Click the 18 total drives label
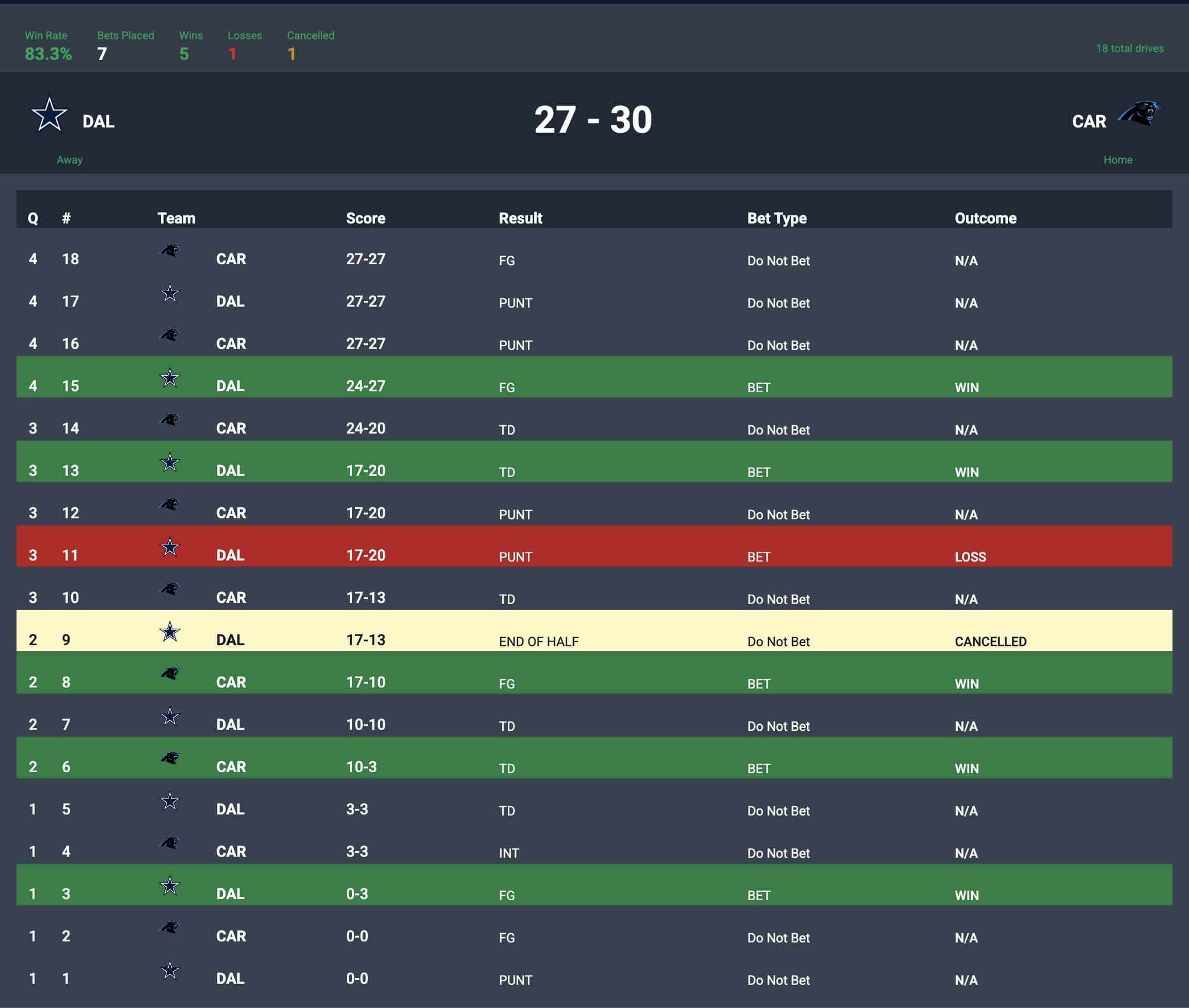Viewport: 1189px width, 1008px height. point(1129,49)
